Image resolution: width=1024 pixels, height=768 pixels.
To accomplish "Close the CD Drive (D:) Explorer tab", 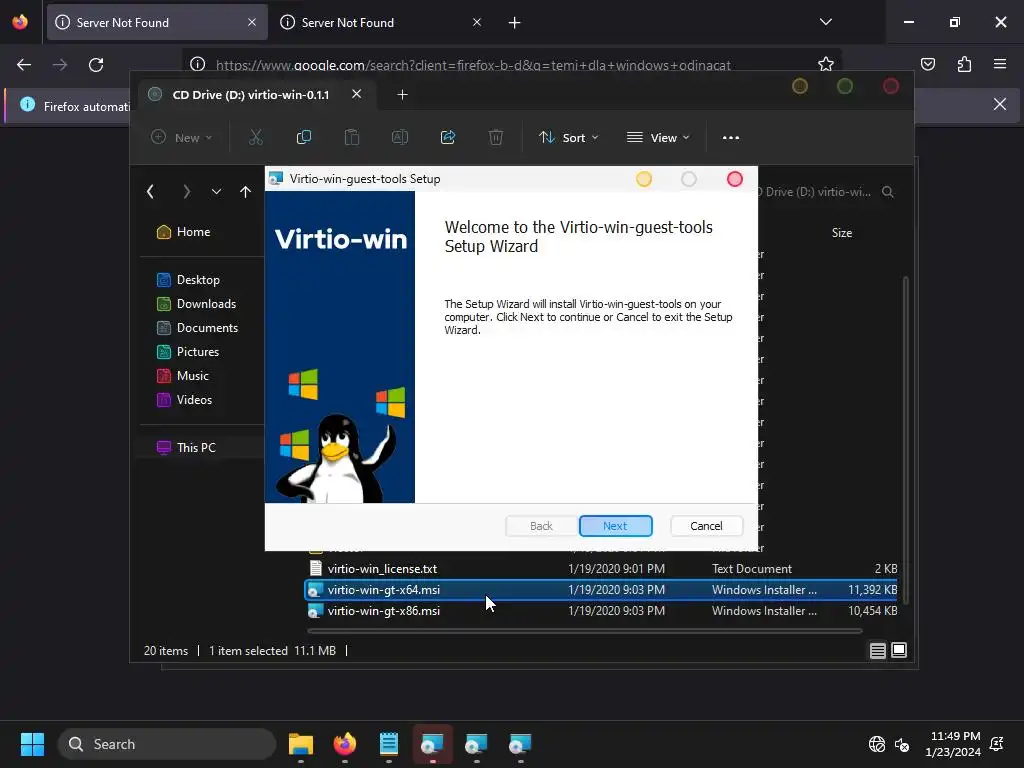I will 357,94.
